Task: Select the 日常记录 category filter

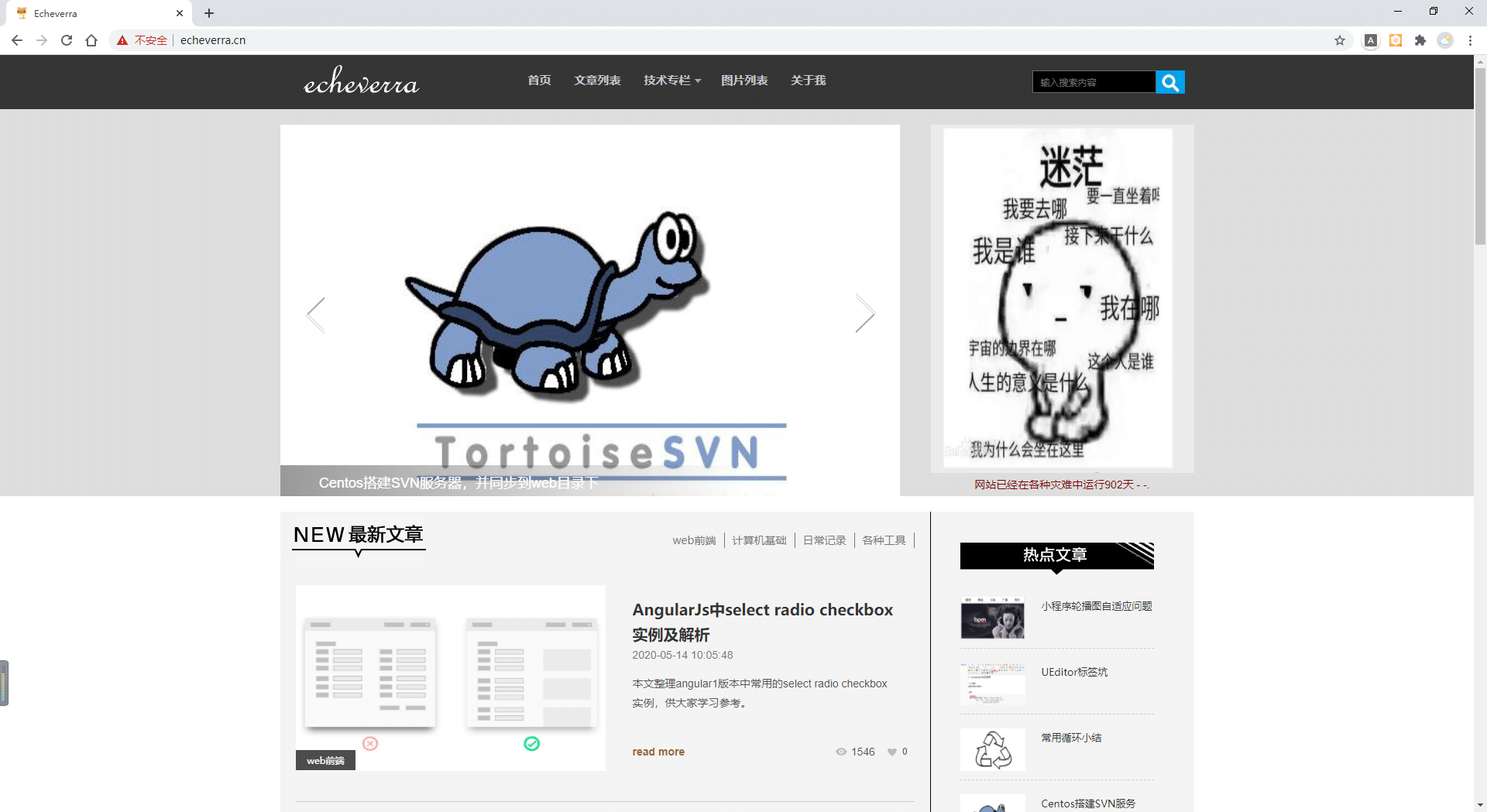Action: click(824, 540)
